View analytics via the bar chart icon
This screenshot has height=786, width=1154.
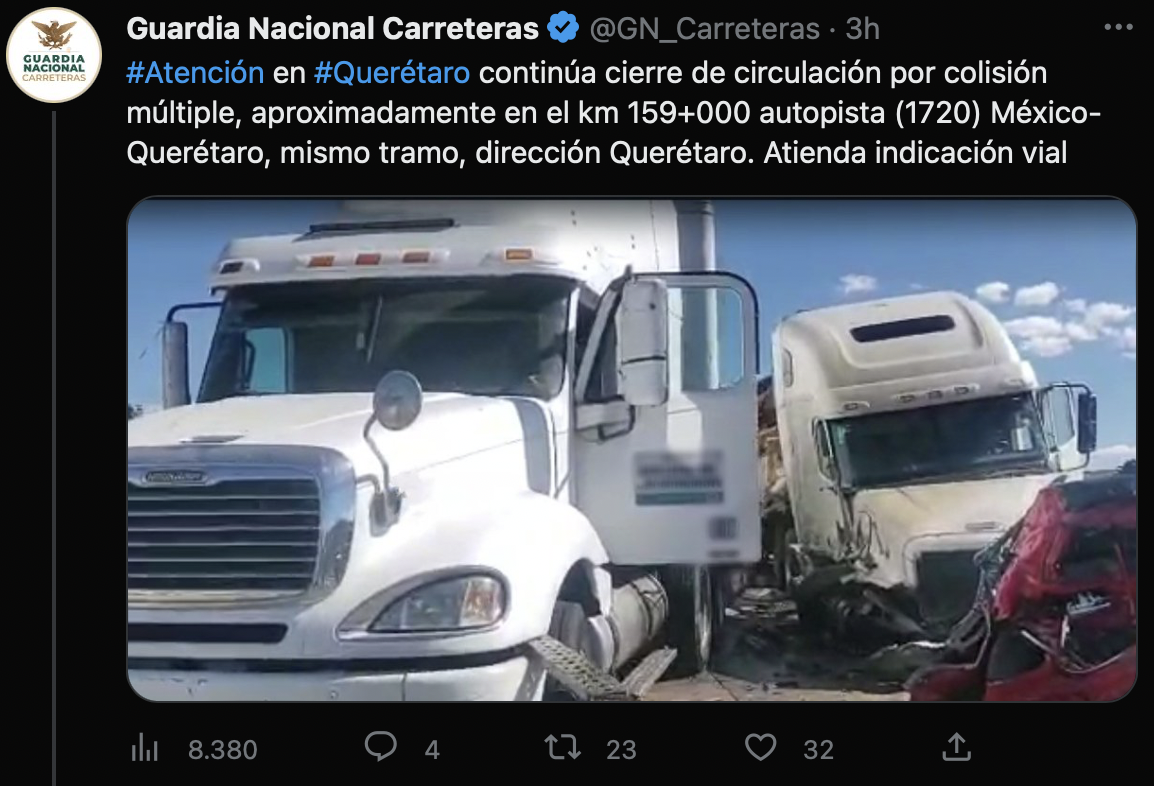point(145,748)
